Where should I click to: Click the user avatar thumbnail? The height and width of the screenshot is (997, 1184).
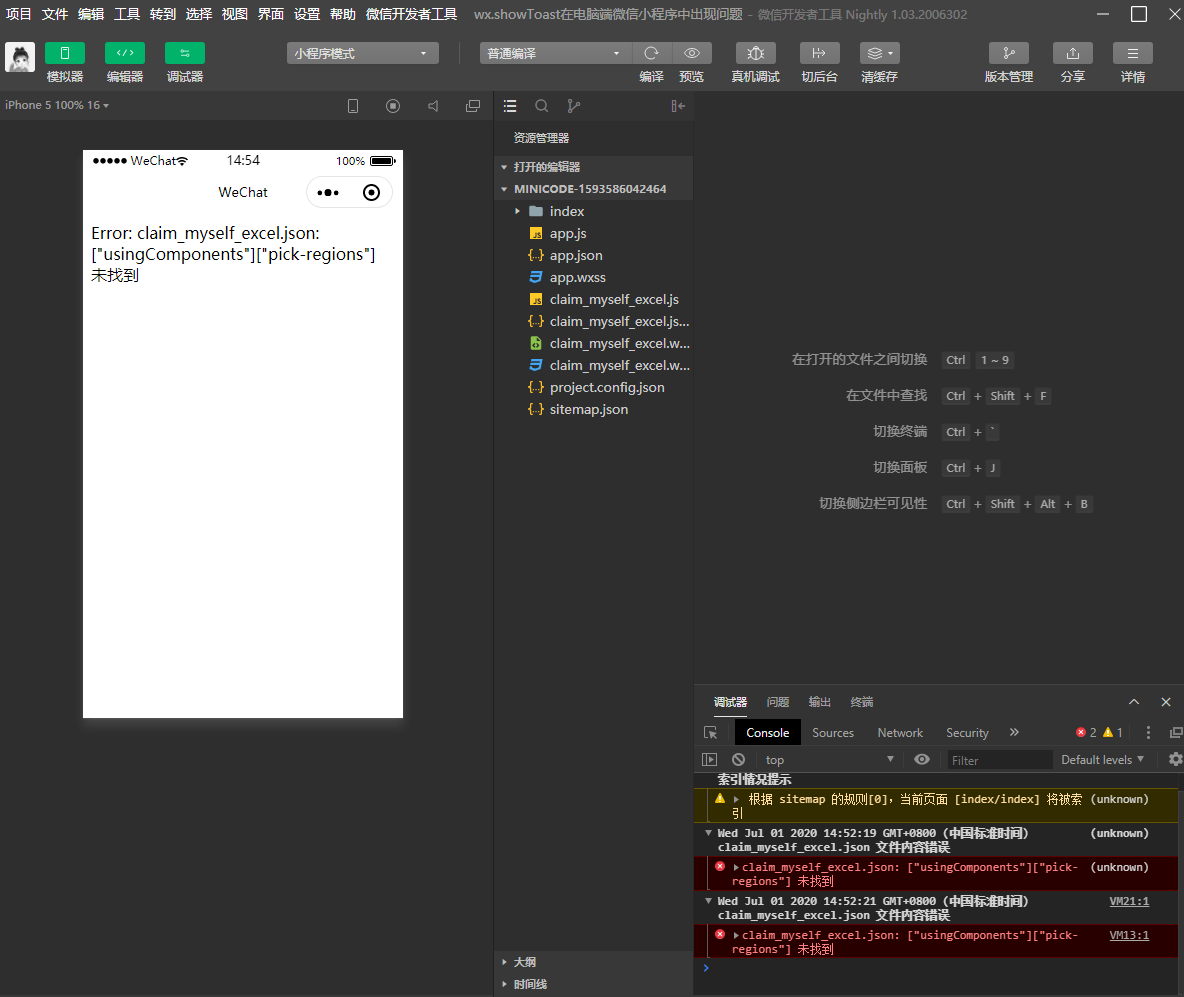[20, 57]
